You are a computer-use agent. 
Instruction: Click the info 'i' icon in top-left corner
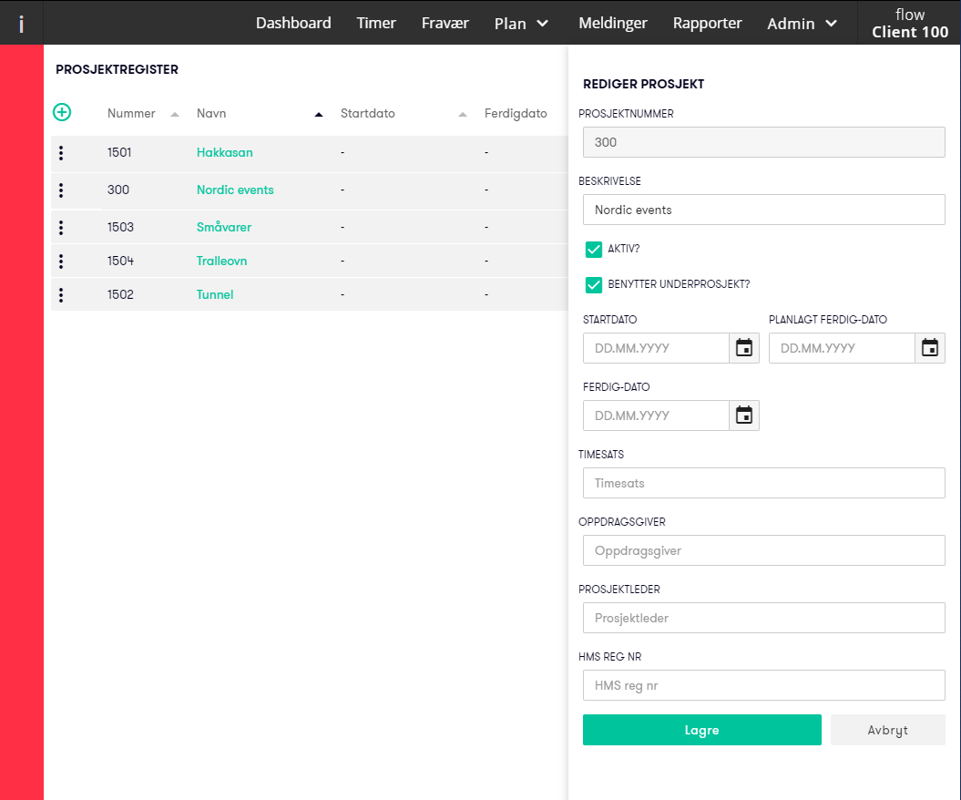tap(21, 23)
